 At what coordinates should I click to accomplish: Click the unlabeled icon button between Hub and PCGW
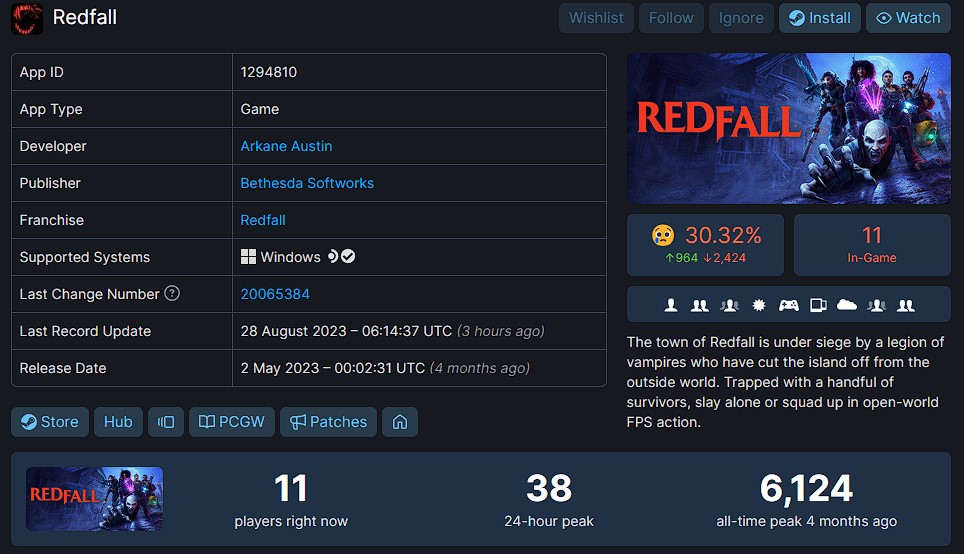(x=166, y=422)
